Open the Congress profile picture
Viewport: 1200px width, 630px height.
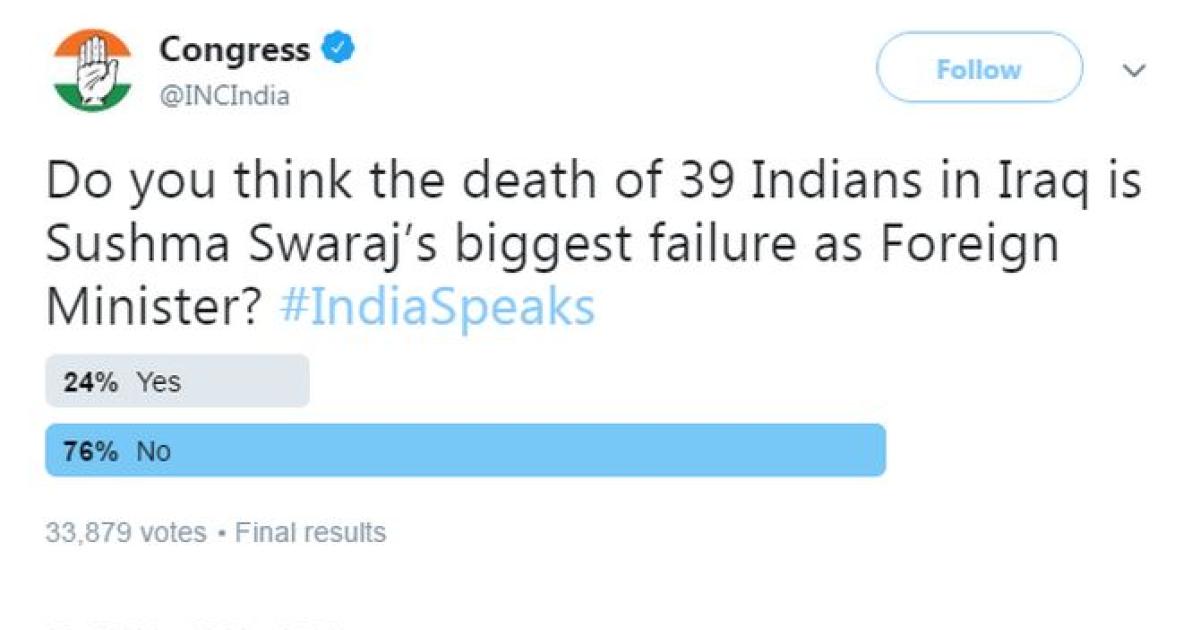(x=91, y=70)
